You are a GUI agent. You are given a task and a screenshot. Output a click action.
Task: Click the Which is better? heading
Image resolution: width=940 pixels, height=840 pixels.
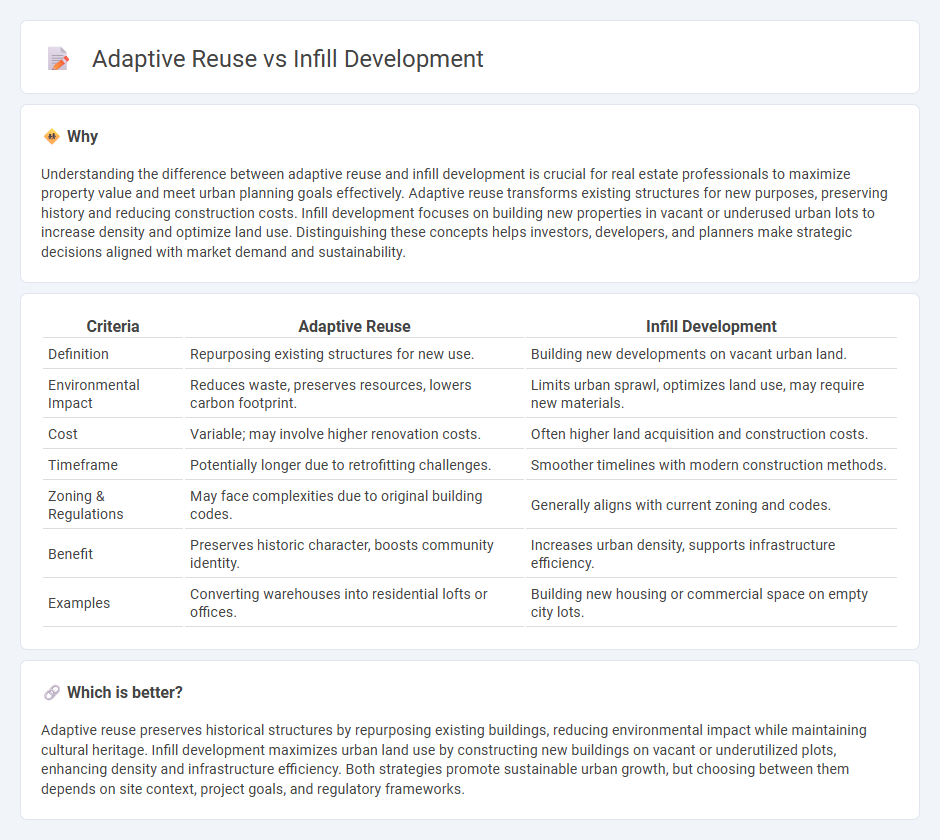click(x=125, y=693)
